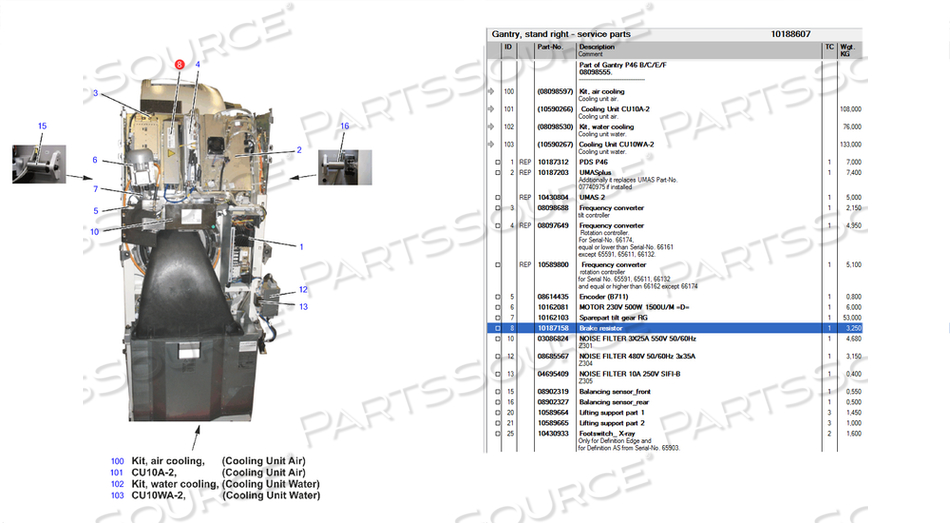
Task: Tick the checkbox for NOISE FILTER 10A 250V
Action: pos(498,374)
